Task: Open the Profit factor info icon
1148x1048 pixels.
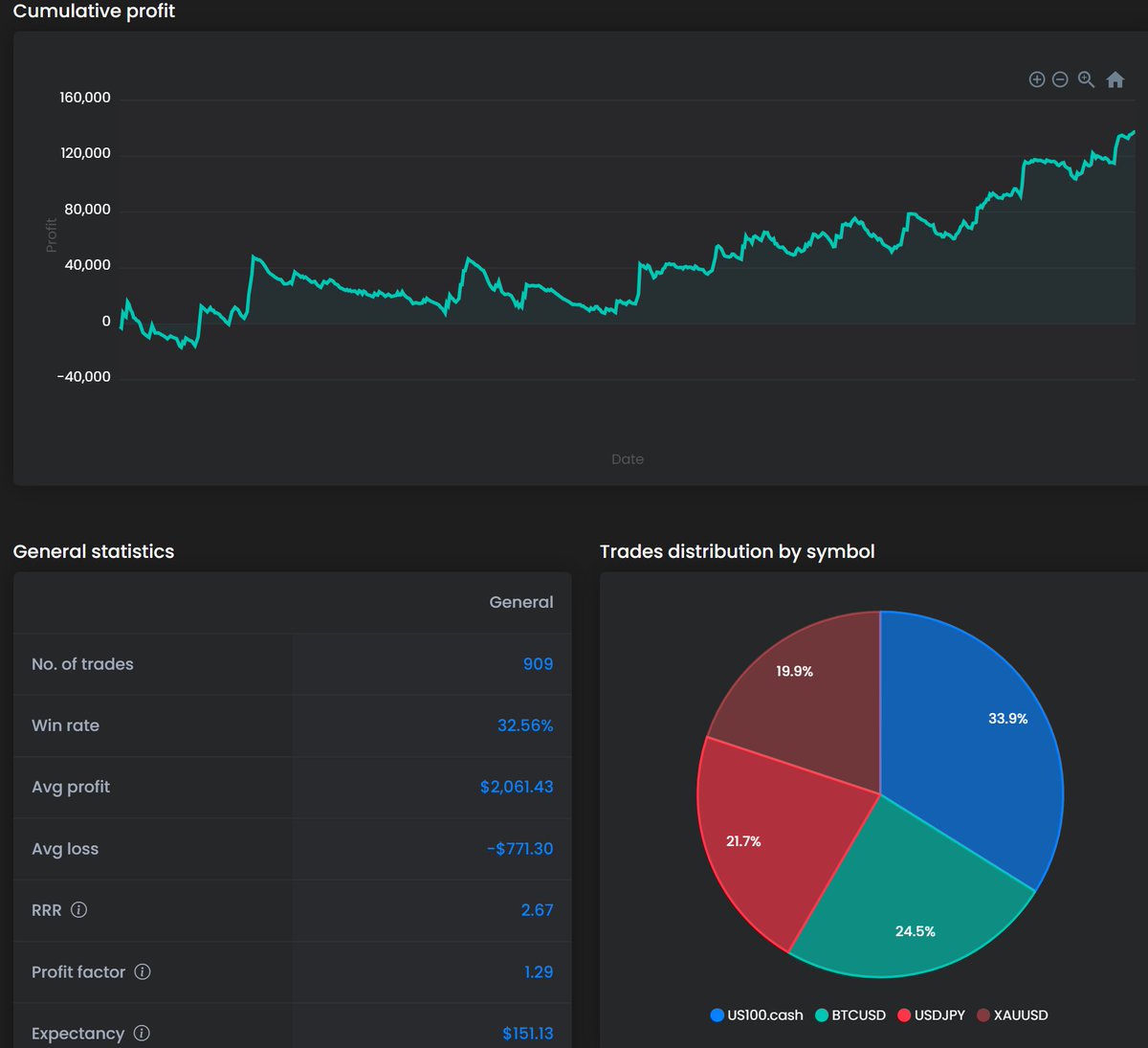Action: pos(143,971)
